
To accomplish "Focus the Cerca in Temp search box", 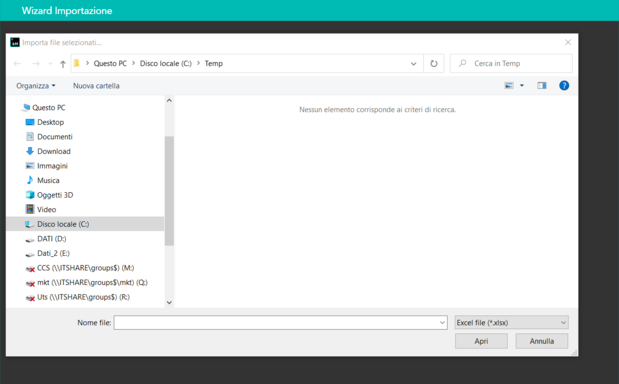I will click(511, 64).
